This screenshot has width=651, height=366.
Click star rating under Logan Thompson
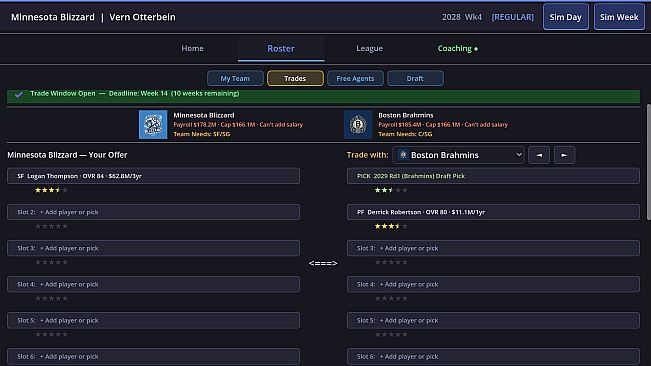51,190
